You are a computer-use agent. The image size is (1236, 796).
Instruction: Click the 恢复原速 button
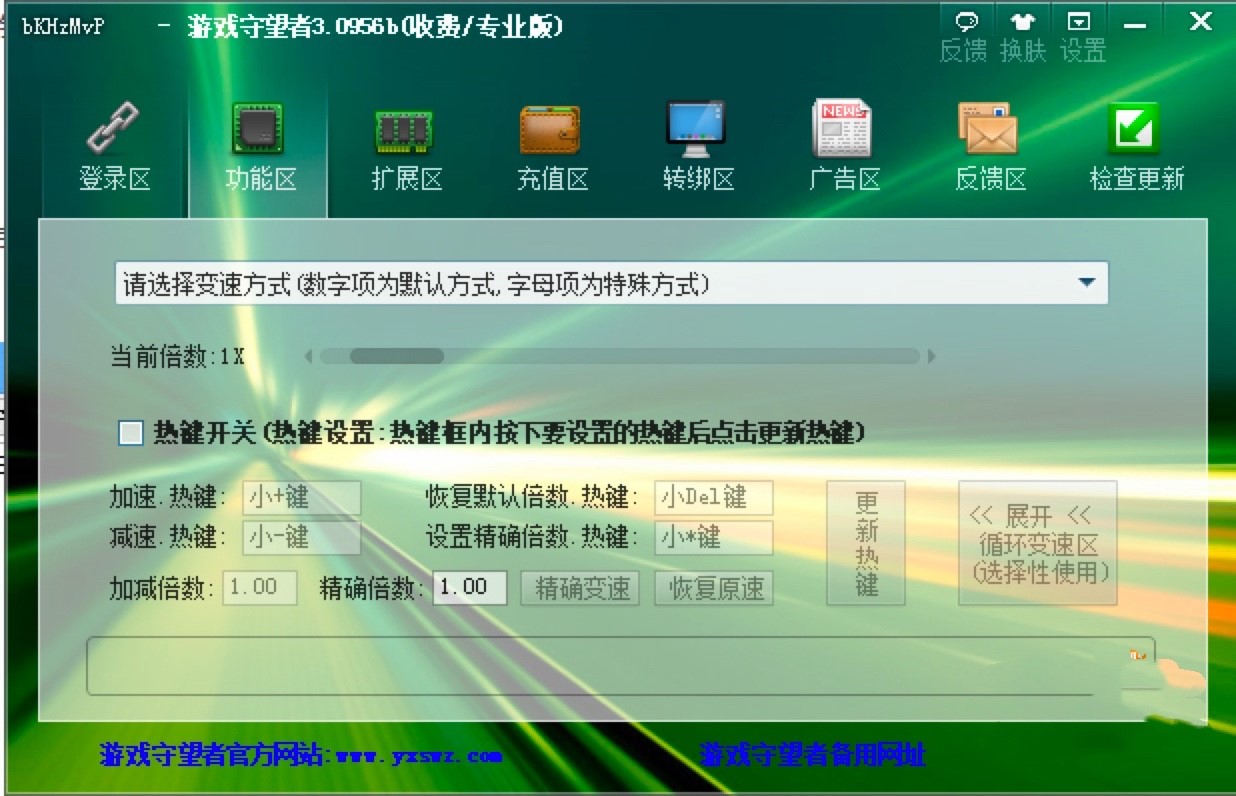coord(713,588)
